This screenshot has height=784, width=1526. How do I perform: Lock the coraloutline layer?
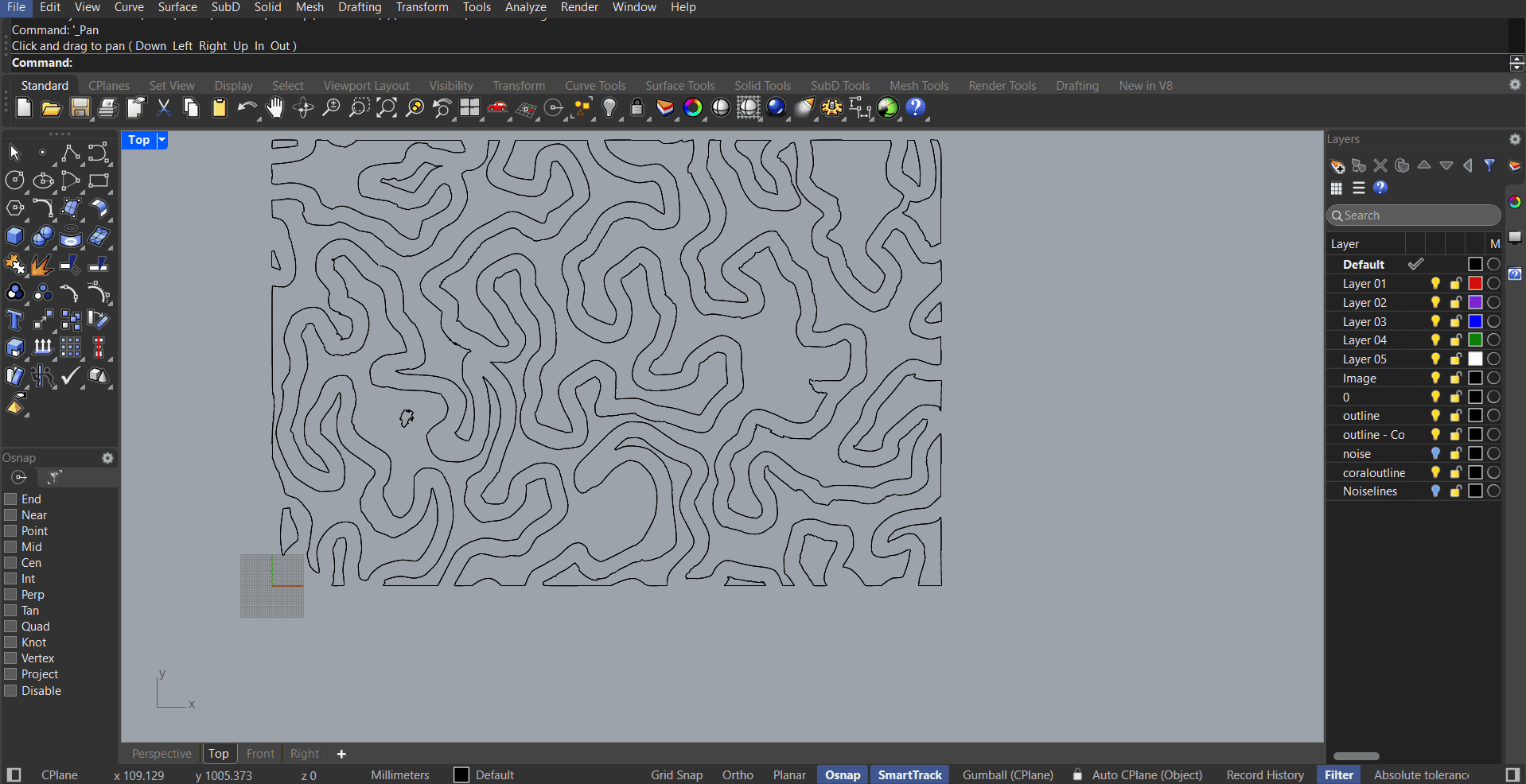click(1455, 472)
